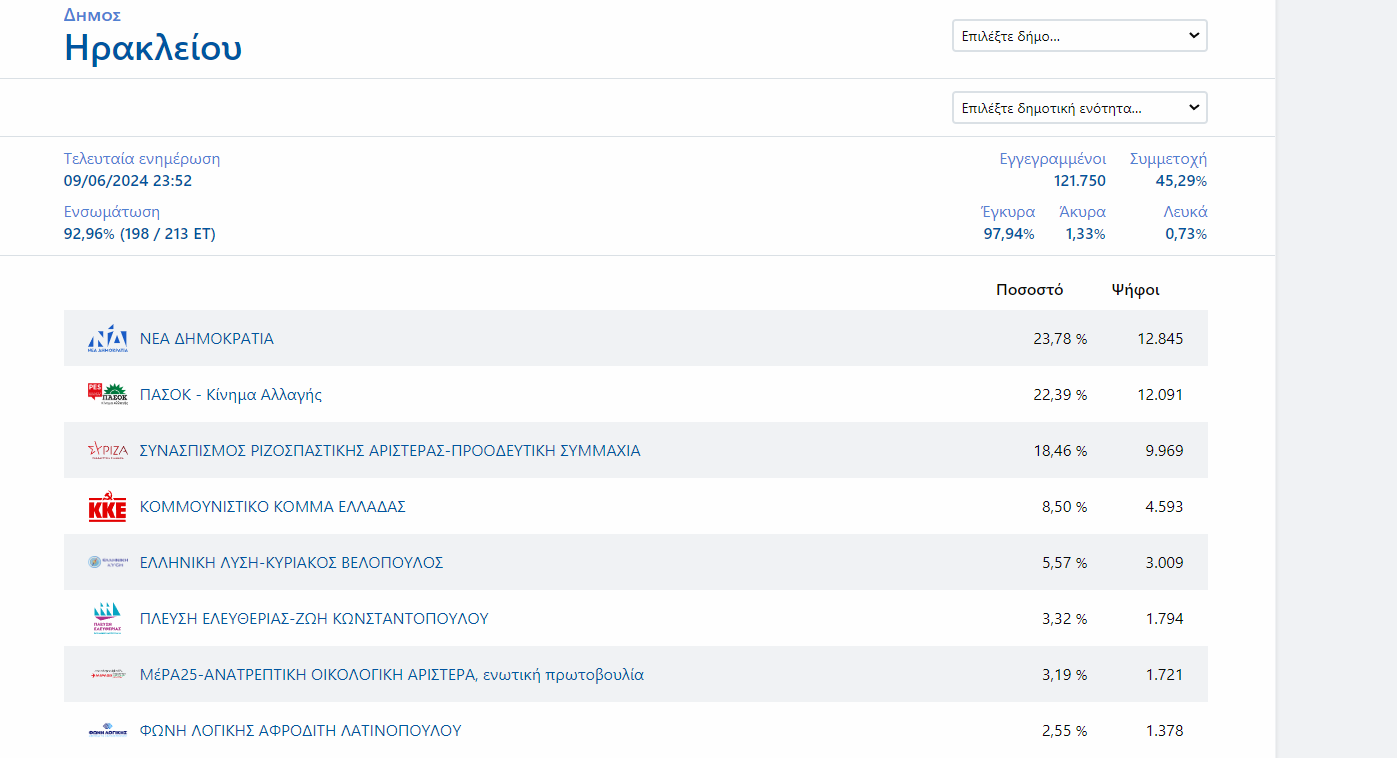This screenshot has height=758, width=1397.
Task: Click the ΜέΡΑ25 party logo
Action: point(107,675)
